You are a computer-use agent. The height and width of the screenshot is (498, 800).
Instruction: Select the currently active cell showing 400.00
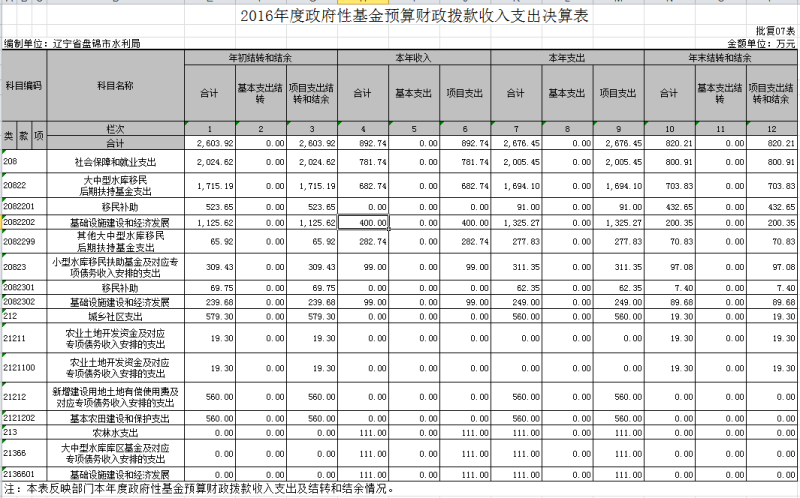click(363, 222)
